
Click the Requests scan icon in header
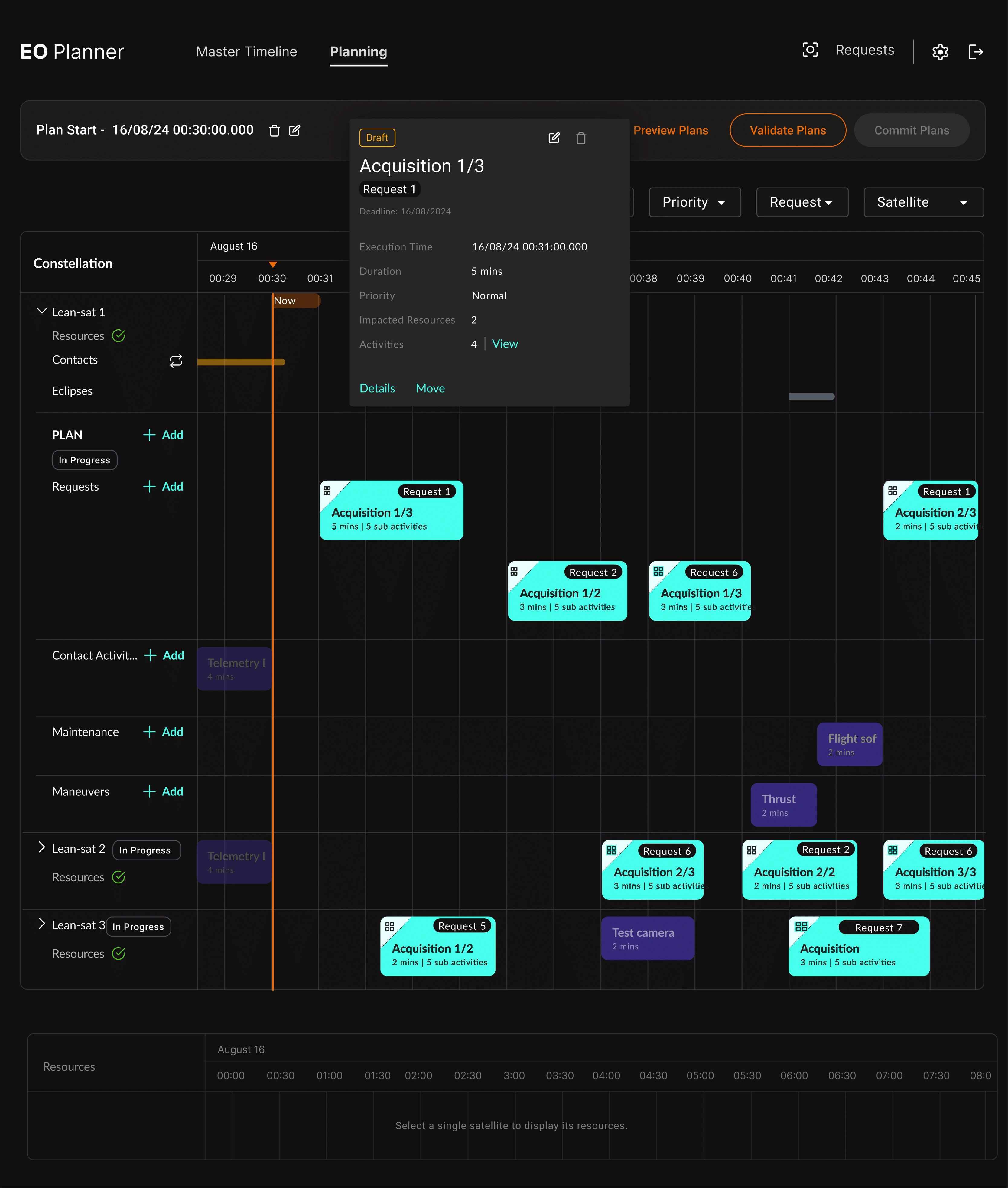click(x=810, y=50)
